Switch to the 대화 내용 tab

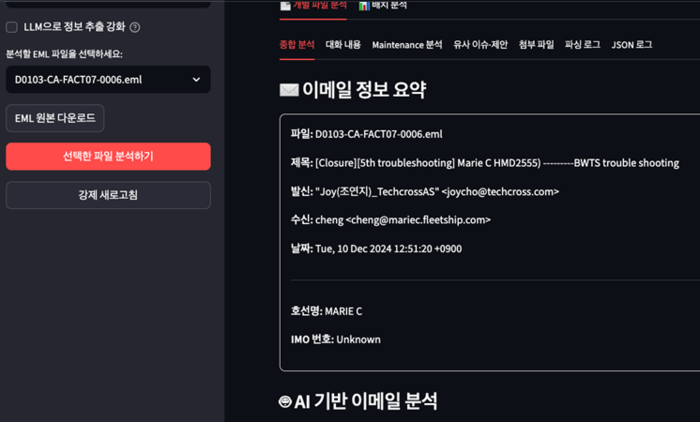[x=343, y=45]
